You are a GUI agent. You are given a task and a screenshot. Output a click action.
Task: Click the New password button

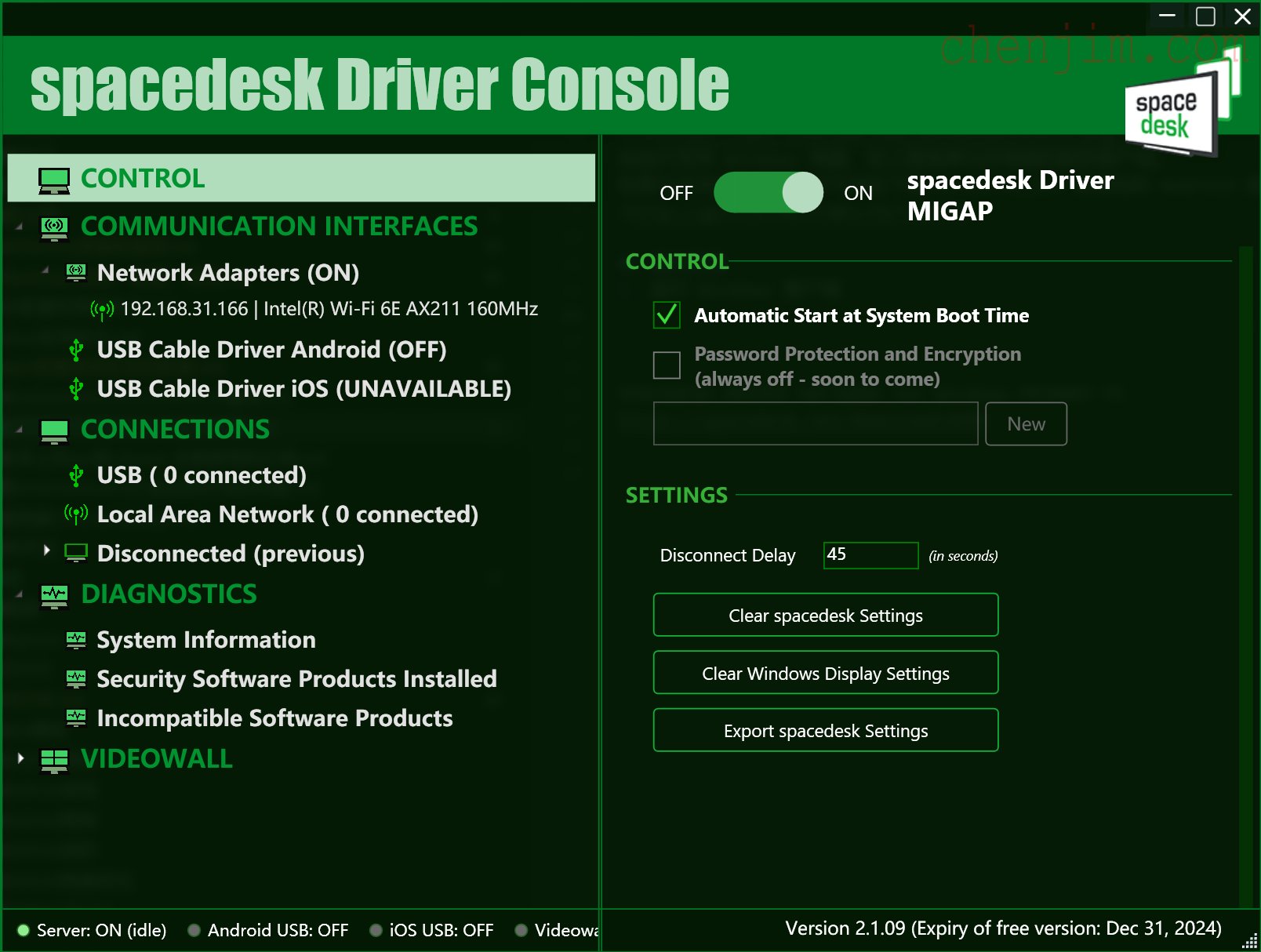click(x=1026, y=424)
